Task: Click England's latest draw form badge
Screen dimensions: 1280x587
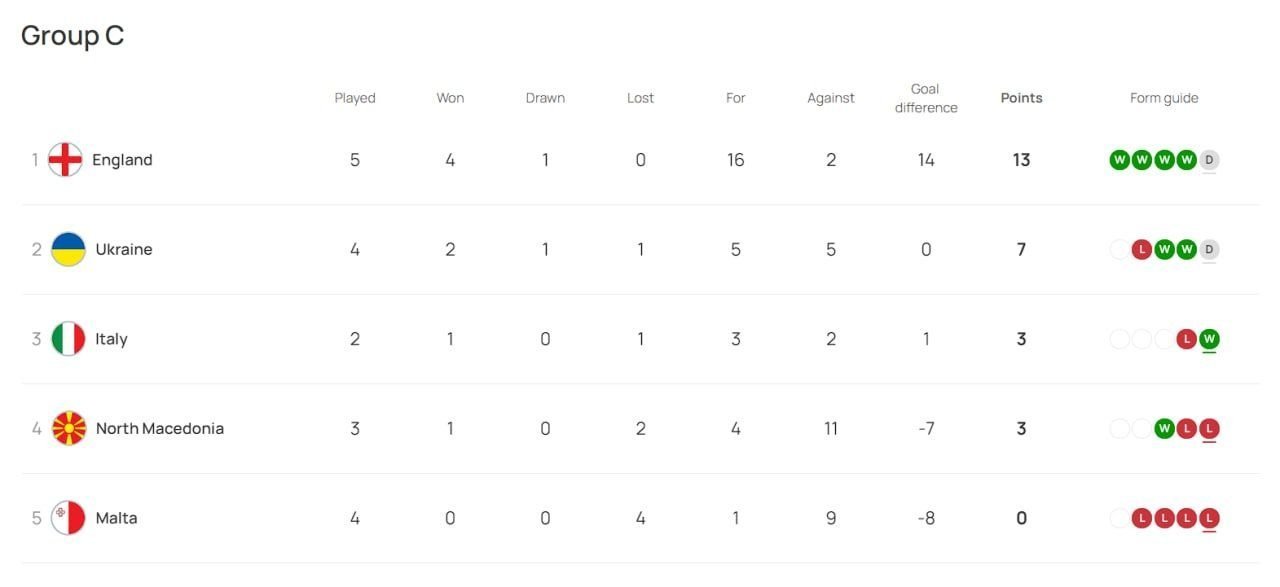Action: click(1209, 160)
